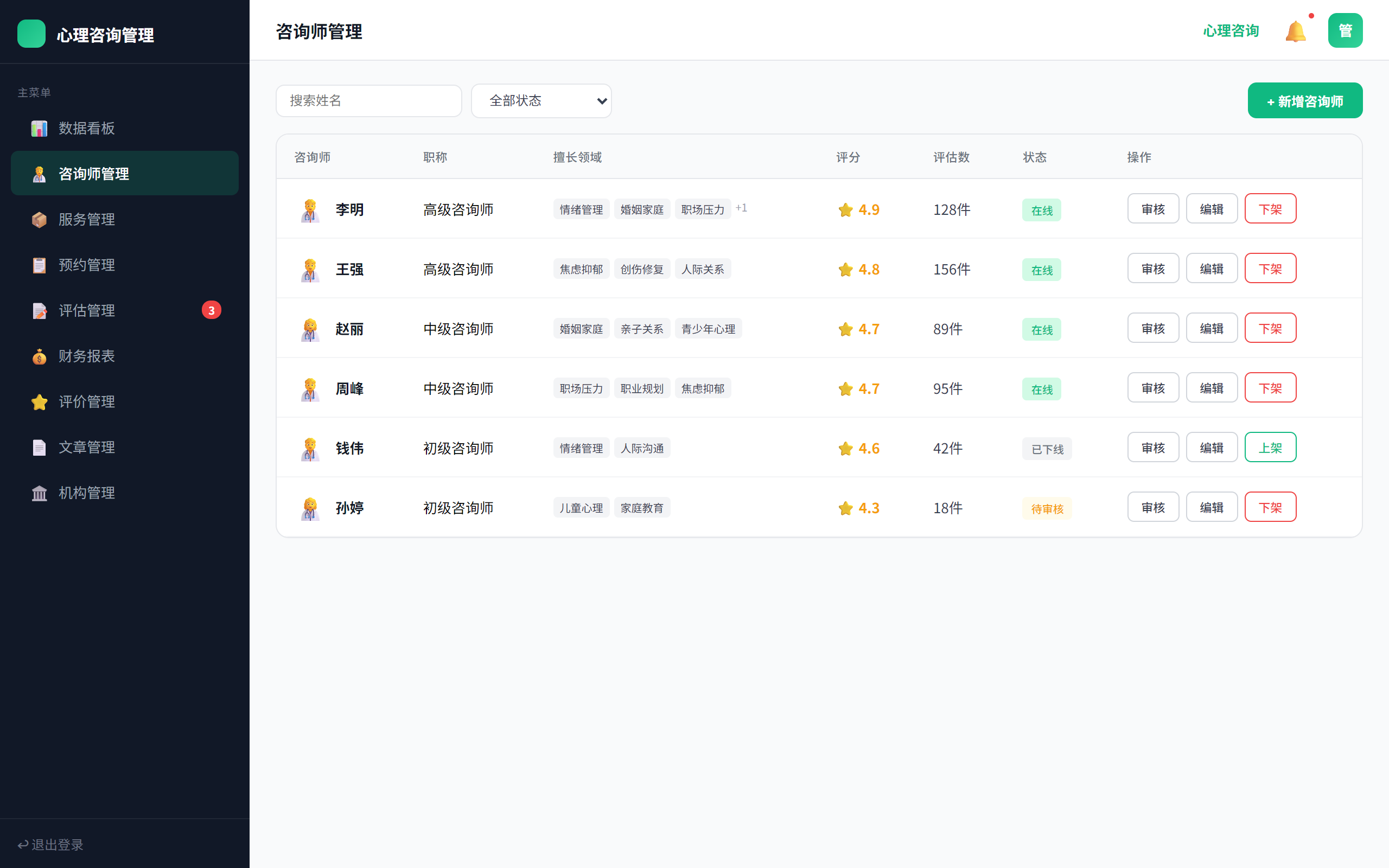Click 下架 for 李明

coord(1270,209)
